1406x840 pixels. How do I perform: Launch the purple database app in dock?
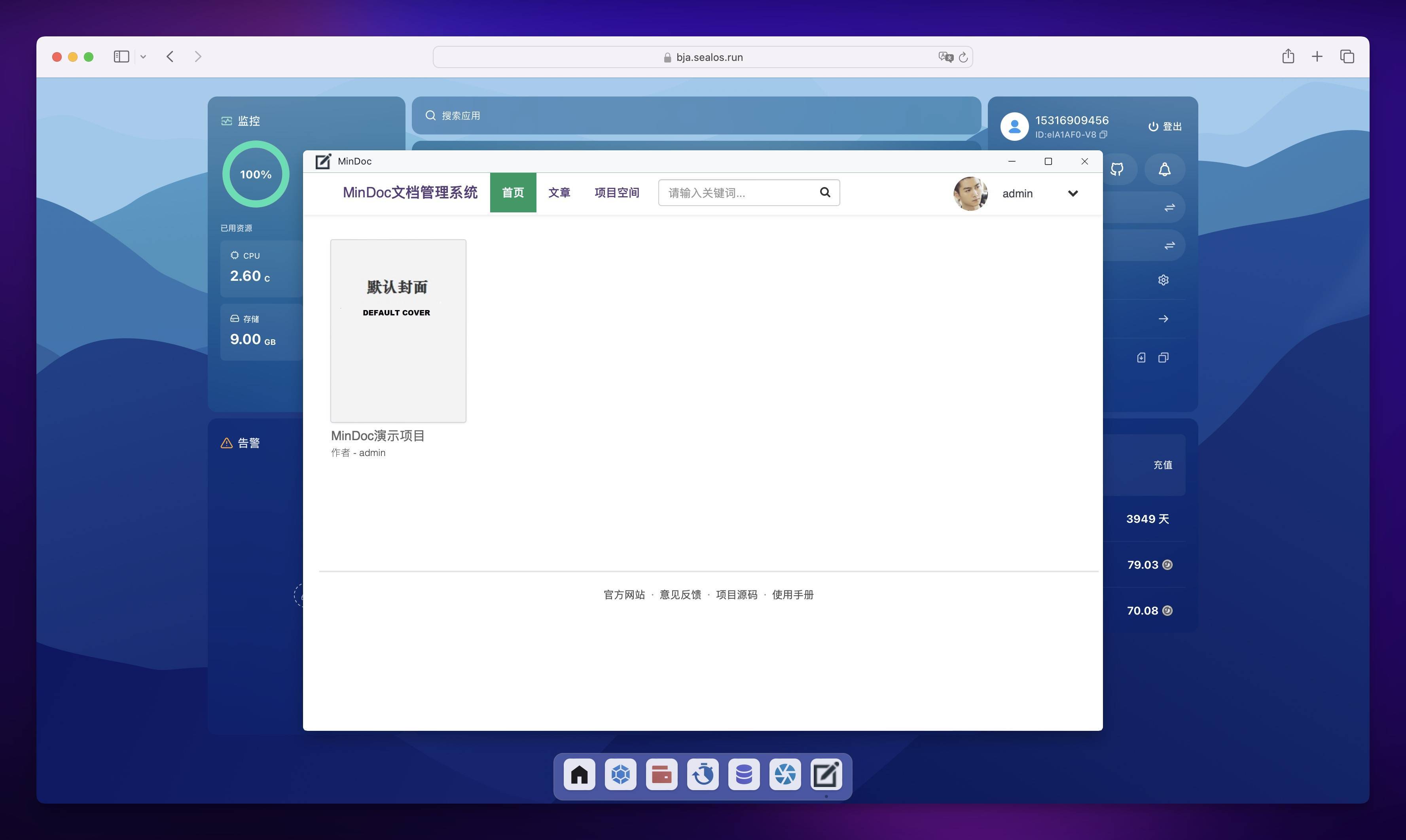tap(743, 774)
